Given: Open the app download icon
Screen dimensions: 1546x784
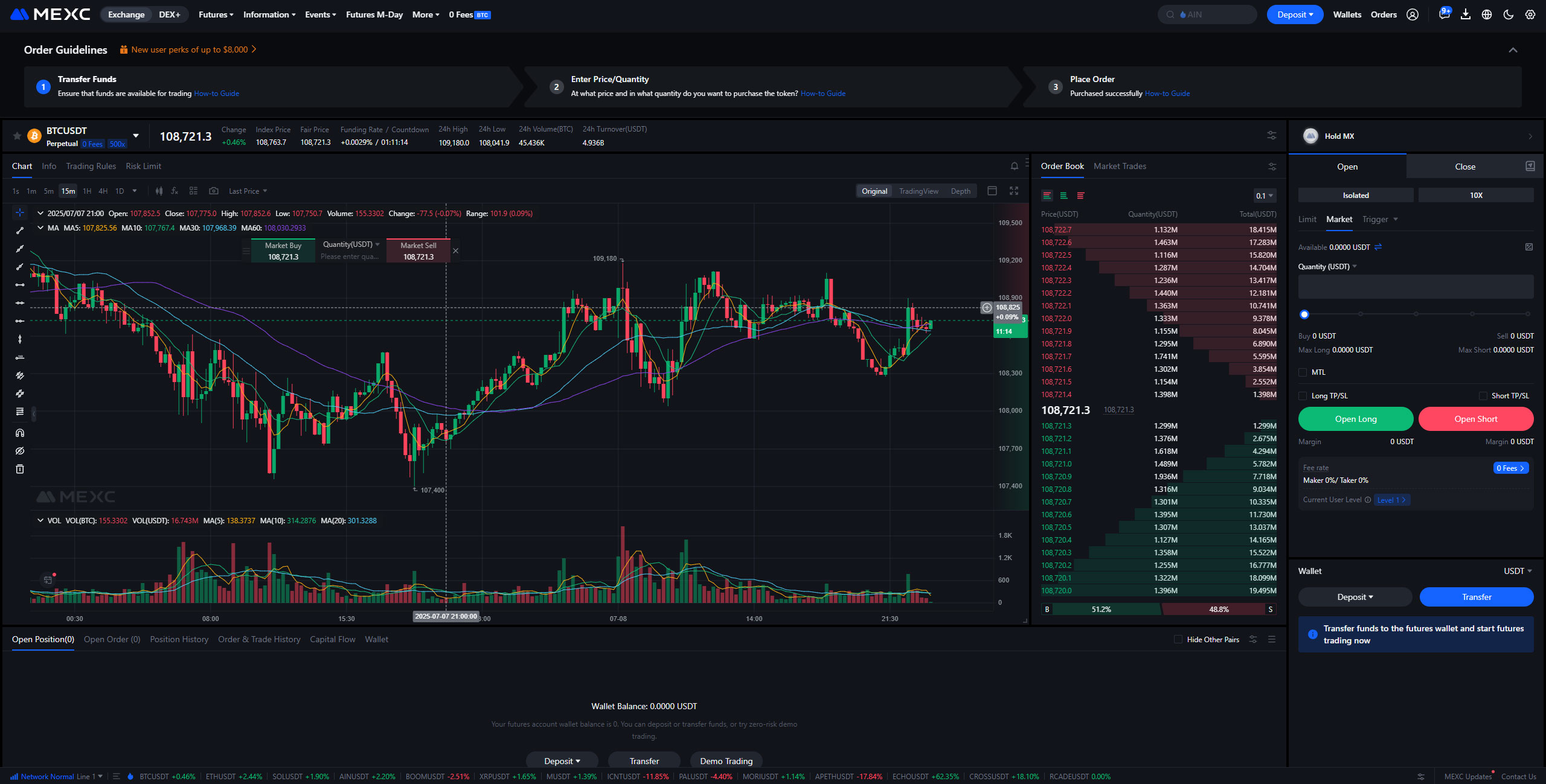Looking at the screenshot, I should (x=1466, y=14).
